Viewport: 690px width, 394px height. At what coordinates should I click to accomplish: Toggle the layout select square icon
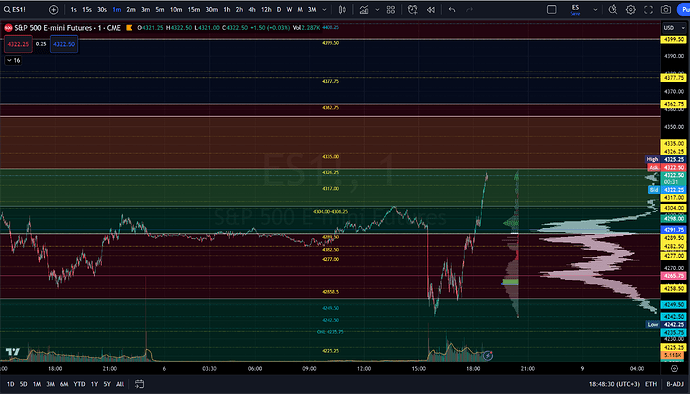point(551,10)
